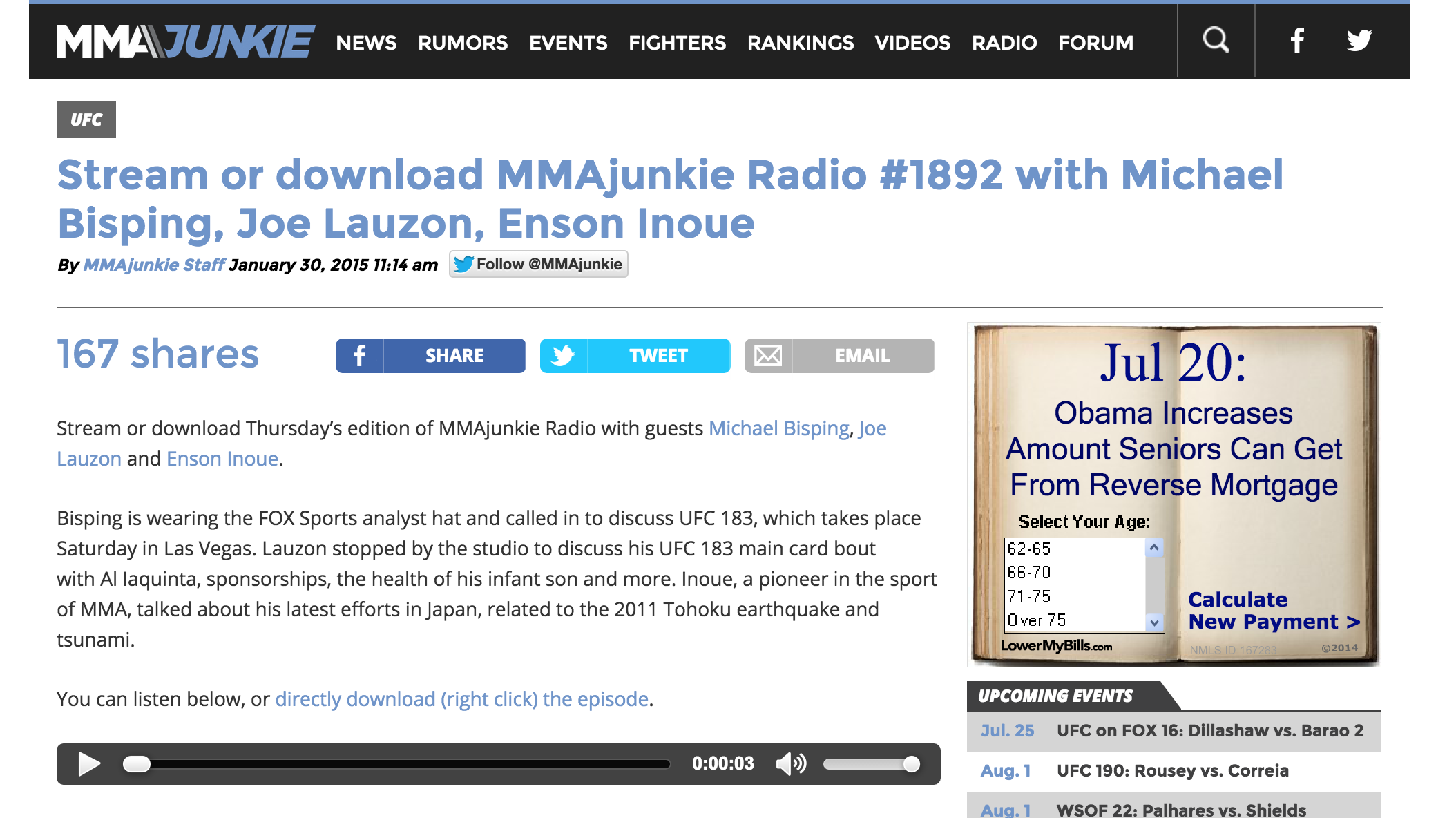
Task: Follow @MMAjunkie on Twitter
Action: pos(538,265)
